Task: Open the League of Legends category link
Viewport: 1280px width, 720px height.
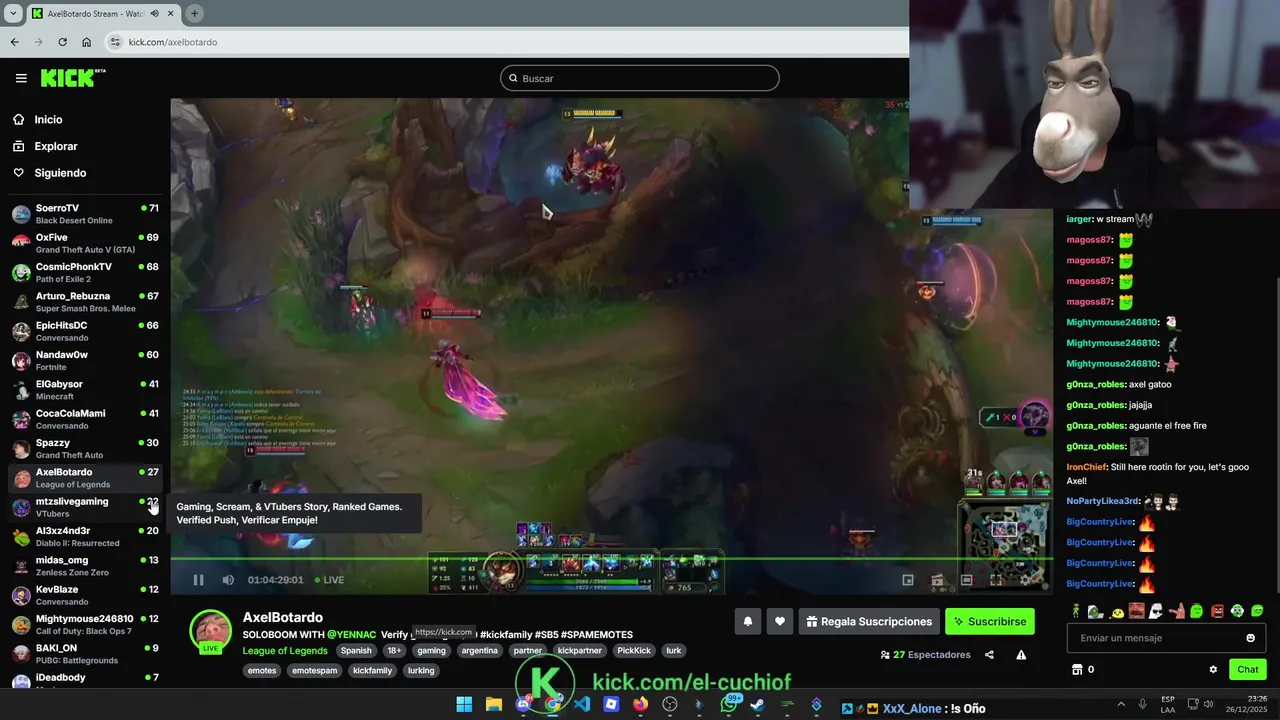Action: [x=285, y=651]
